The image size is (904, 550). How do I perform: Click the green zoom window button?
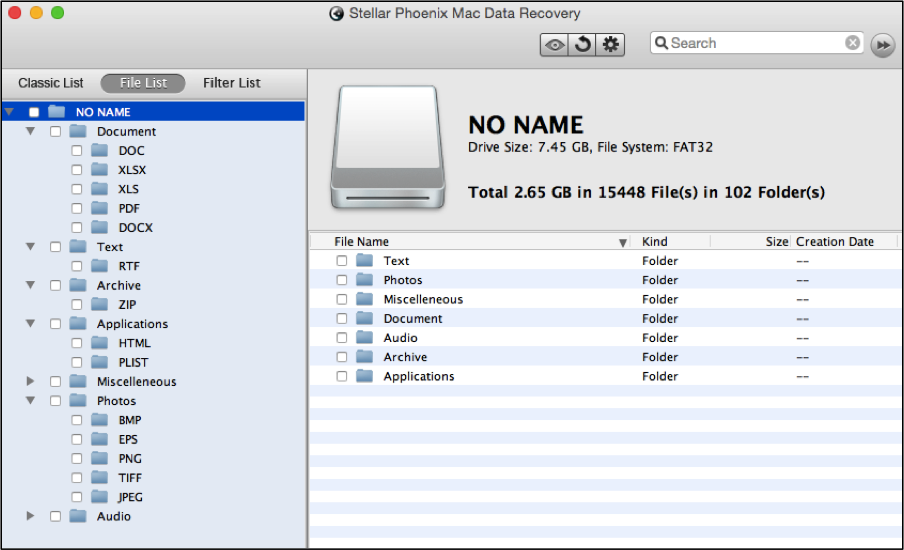[57, 12]
